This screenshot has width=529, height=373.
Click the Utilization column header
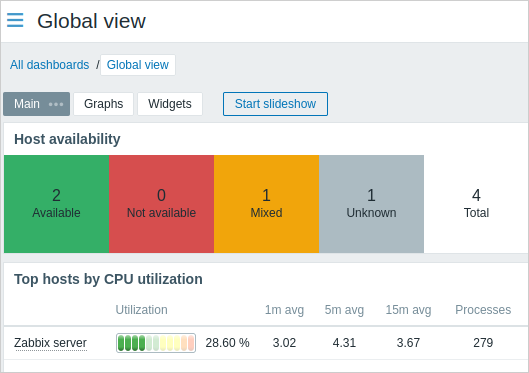pyautogui.click(x=141, y=310)
